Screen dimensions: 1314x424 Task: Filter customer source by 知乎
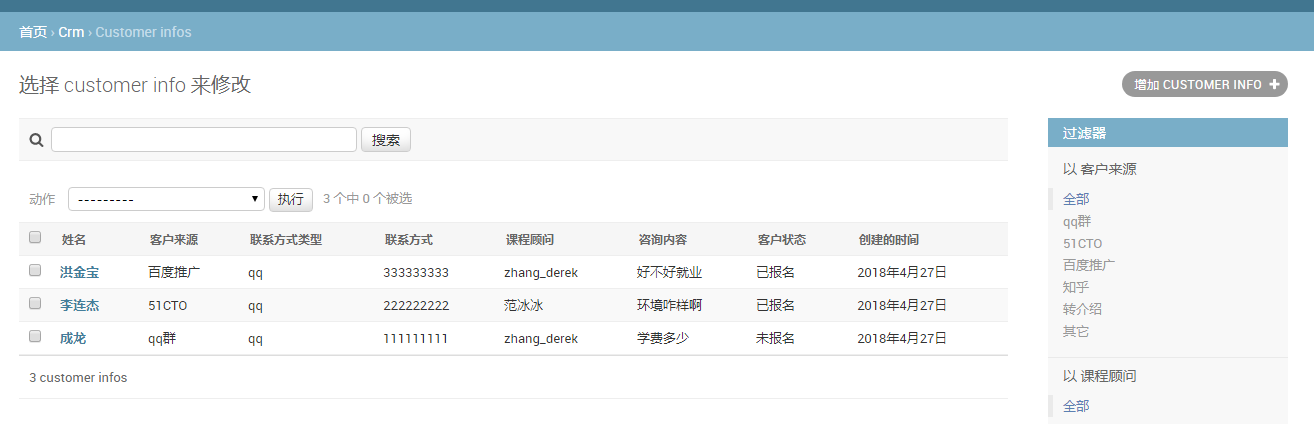1076,287
